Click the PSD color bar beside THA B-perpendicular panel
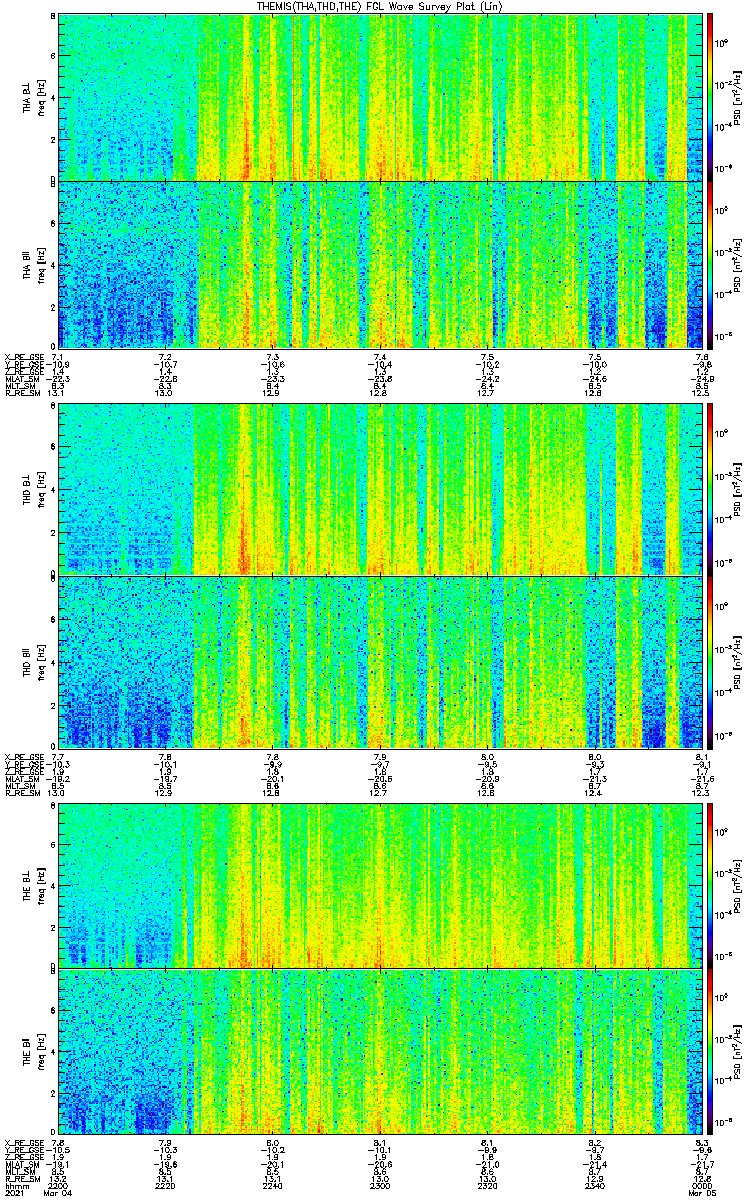Image resolution: width=750 pixels, height=1200 pixels. tap(711, 97)
